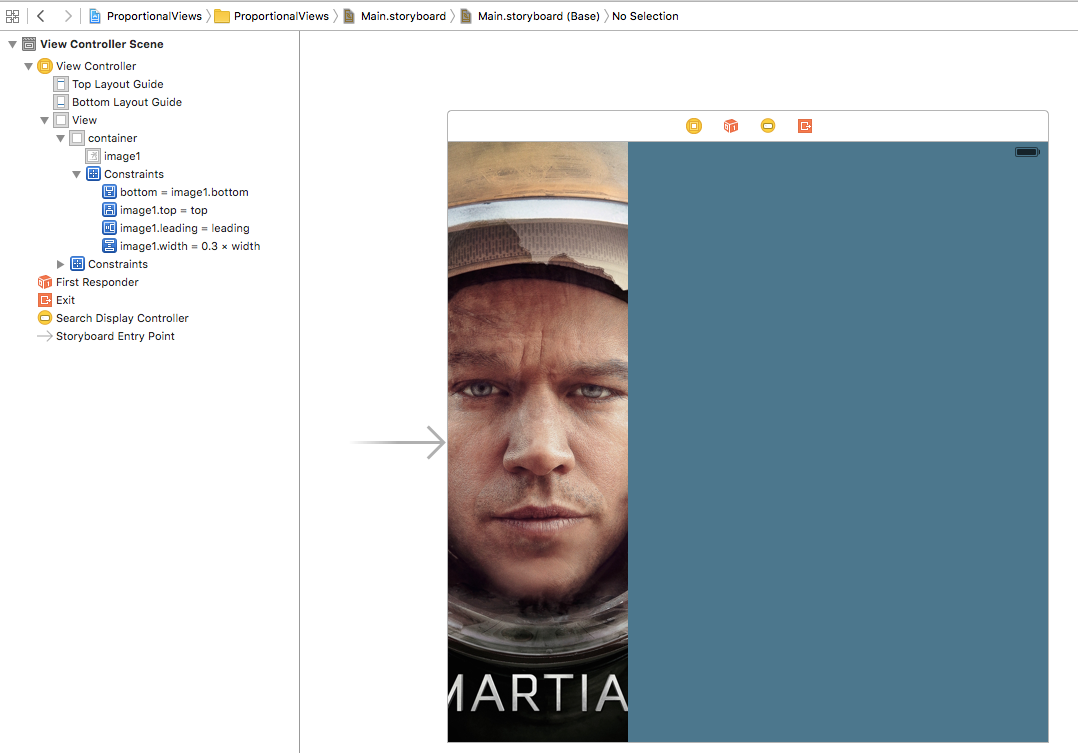Select Top Layout Guide
The width and height of the screenshot is (1078, 753).
click(x=150, y=84)
